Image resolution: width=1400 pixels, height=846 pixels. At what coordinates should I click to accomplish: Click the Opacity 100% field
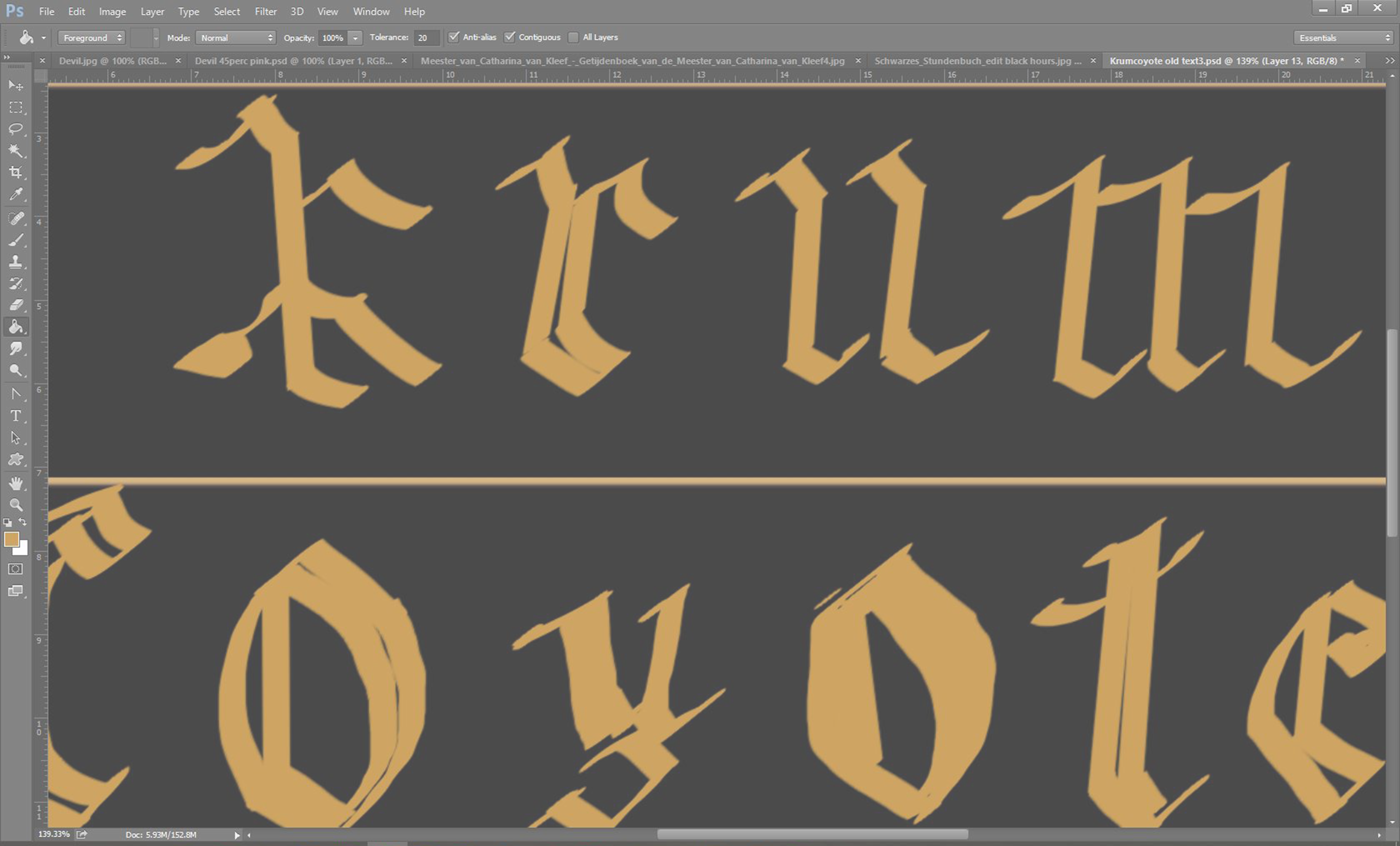pyautogui.click(x=333, y=38)
